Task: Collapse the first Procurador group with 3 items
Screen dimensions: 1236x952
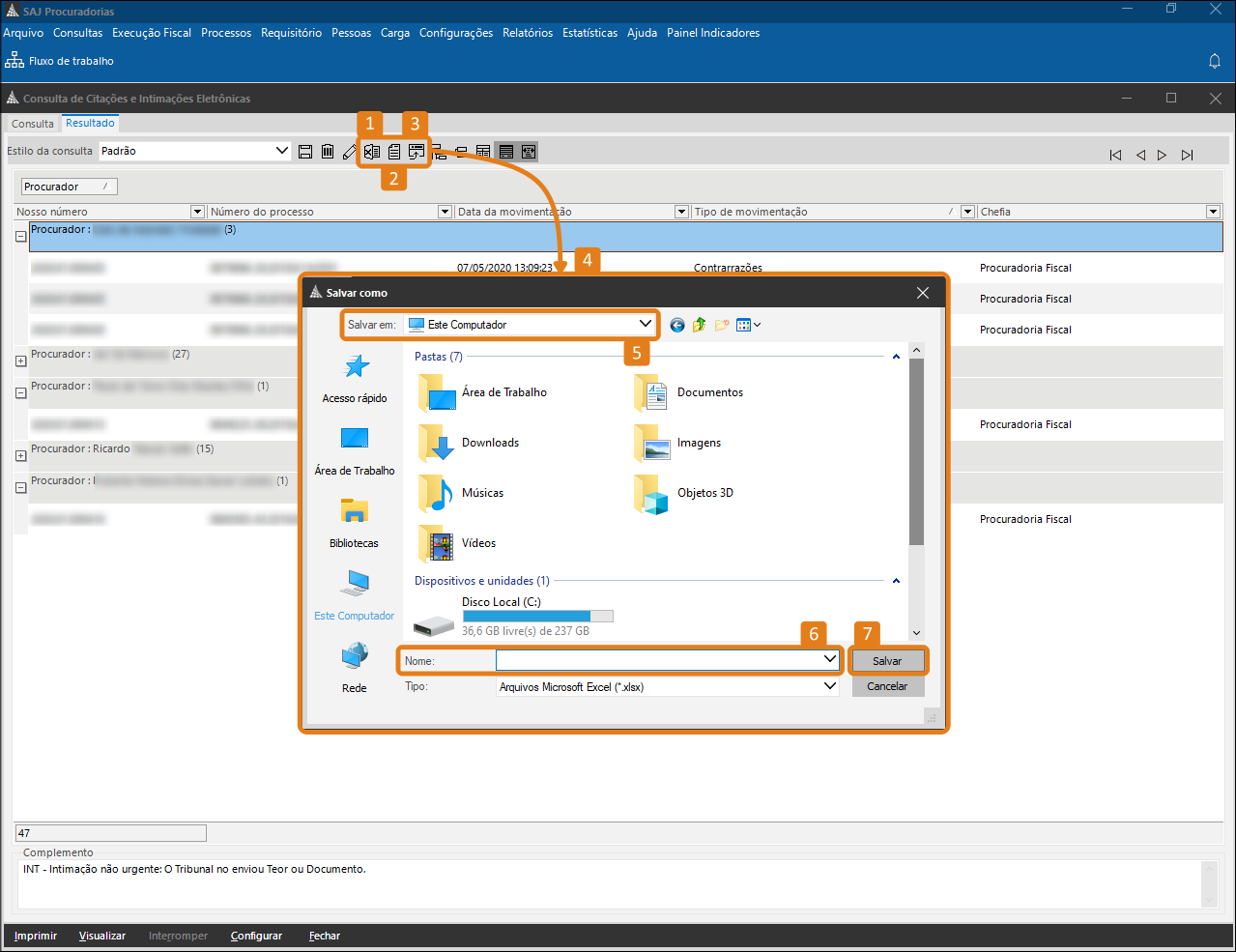Action: (x=20, y=236)
